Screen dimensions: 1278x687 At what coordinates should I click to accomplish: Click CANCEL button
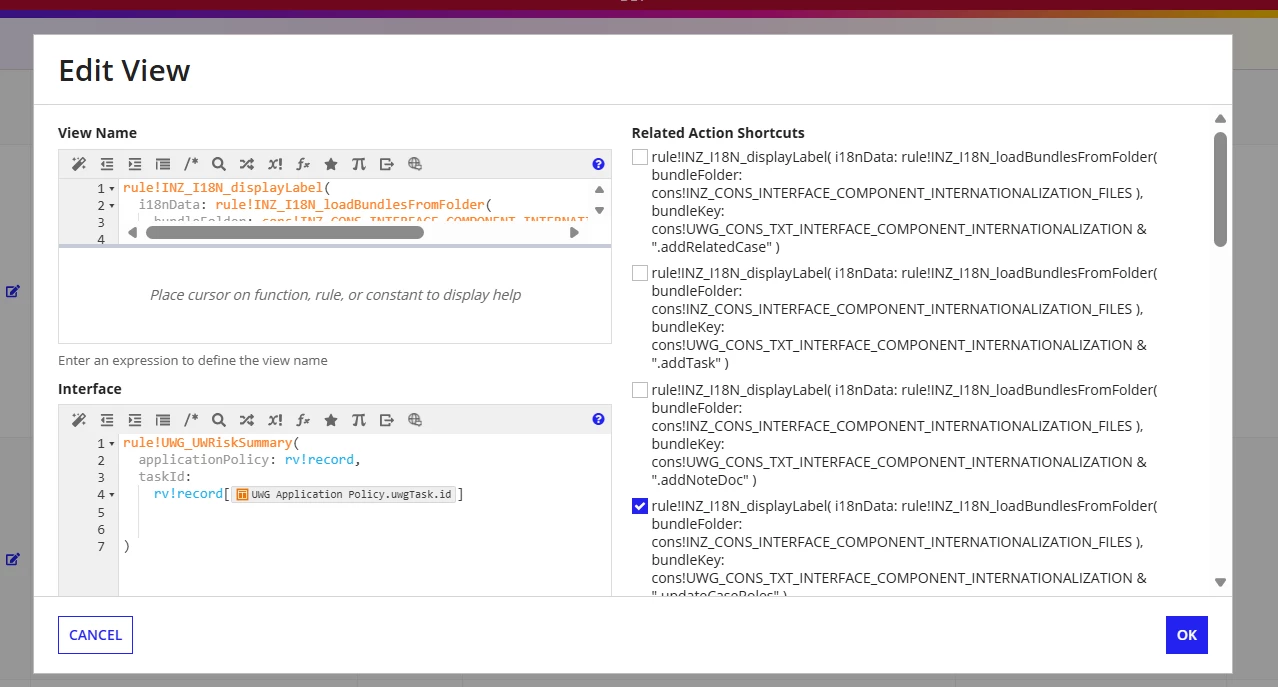point(95,635)
